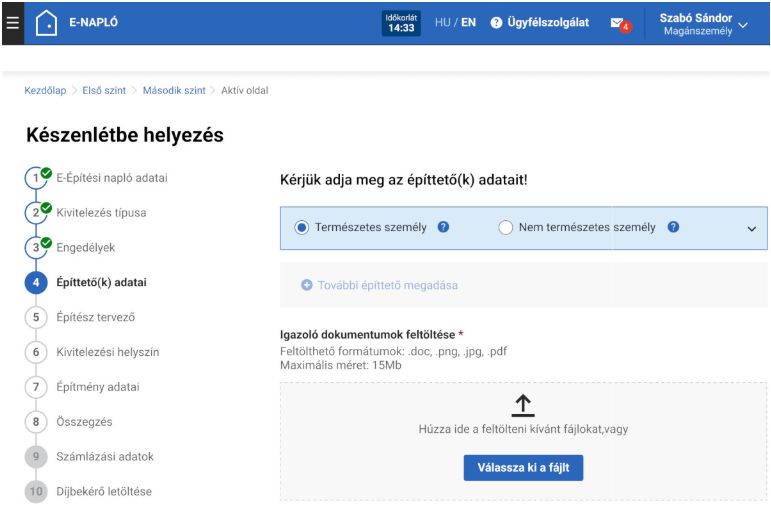
Task: Click the Időkorlát timer display
Action: pos(401,23)
